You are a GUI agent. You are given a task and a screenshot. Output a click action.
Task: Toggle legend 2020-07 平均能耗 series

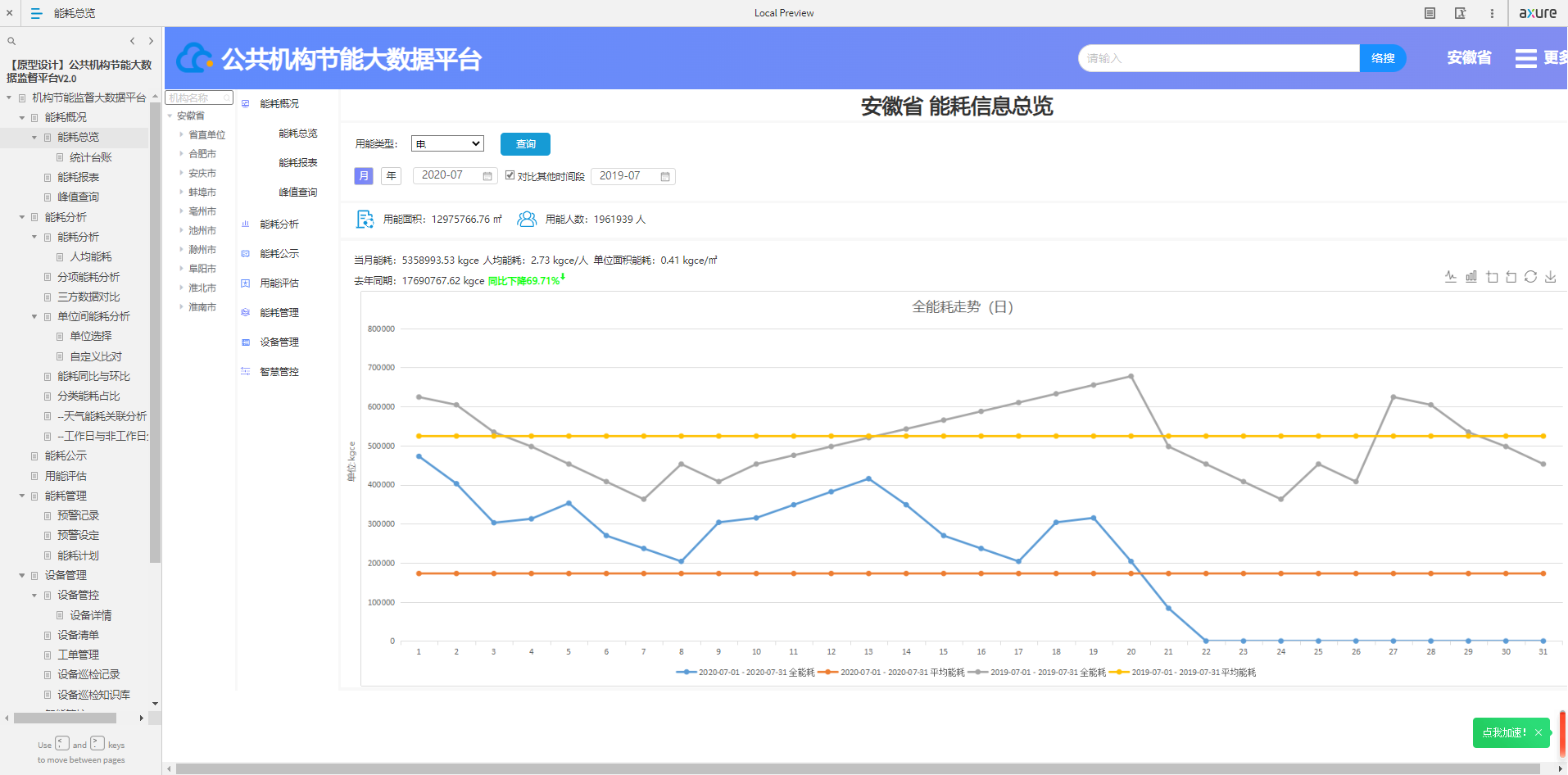pyautogui.click(x=891, y=673)
